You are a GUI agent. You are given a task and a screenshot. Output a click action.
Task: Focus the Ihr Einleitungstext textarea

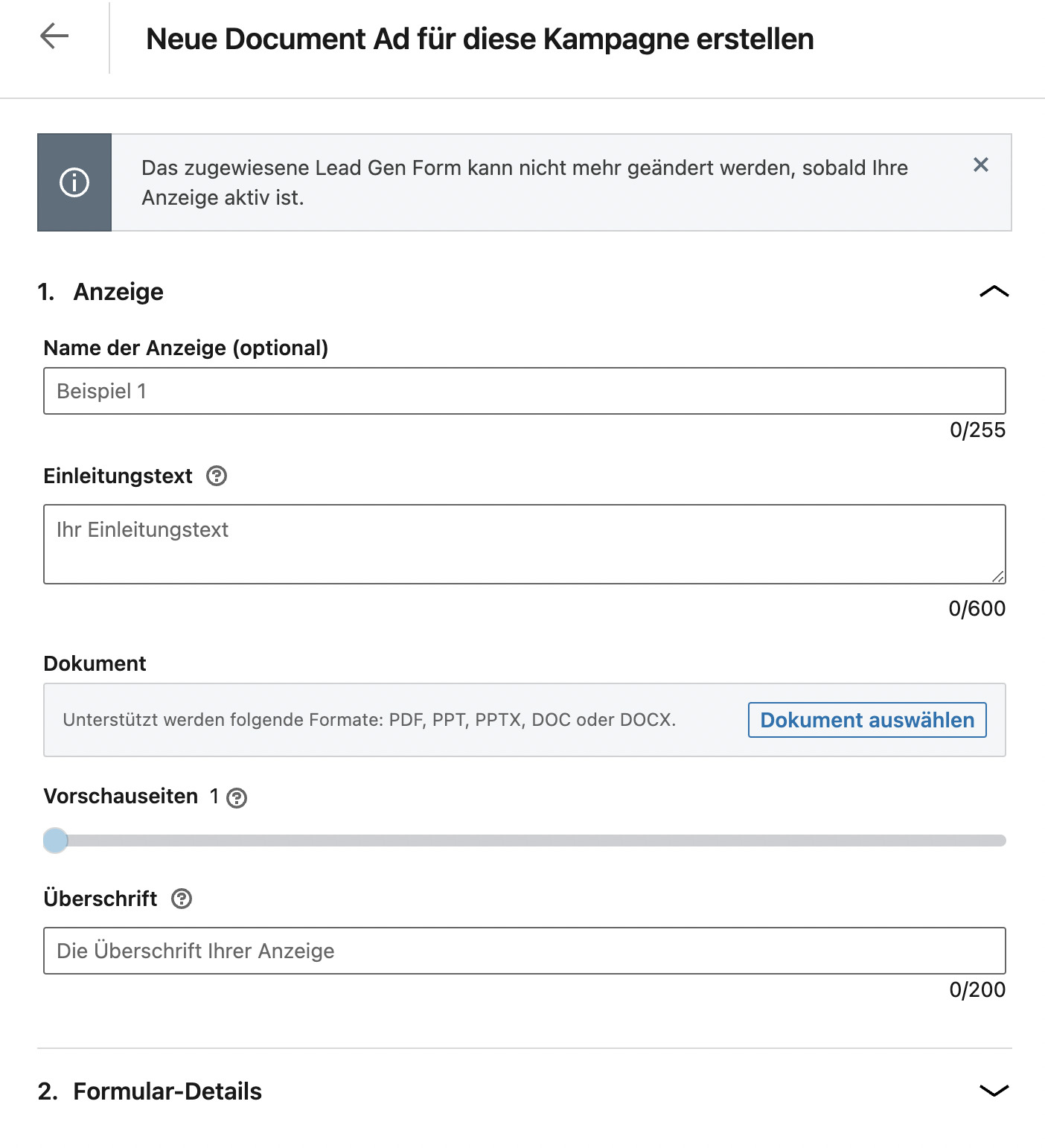click(525, 544)
